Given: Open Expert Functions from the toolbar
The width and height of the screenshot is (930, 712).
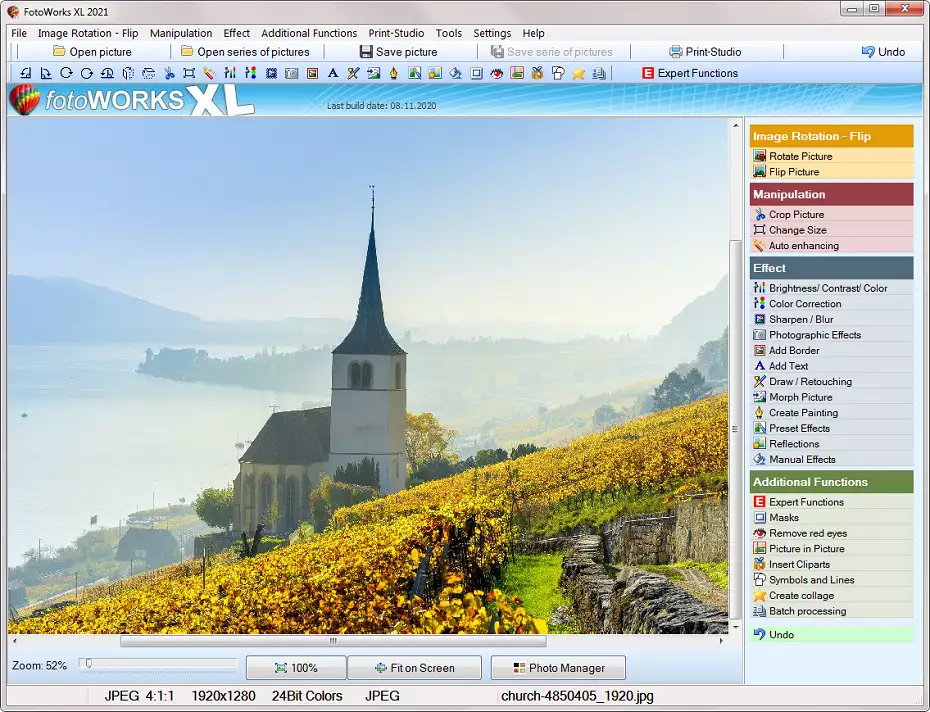Looking at the screenshot, I should click(x=688, y=73).
